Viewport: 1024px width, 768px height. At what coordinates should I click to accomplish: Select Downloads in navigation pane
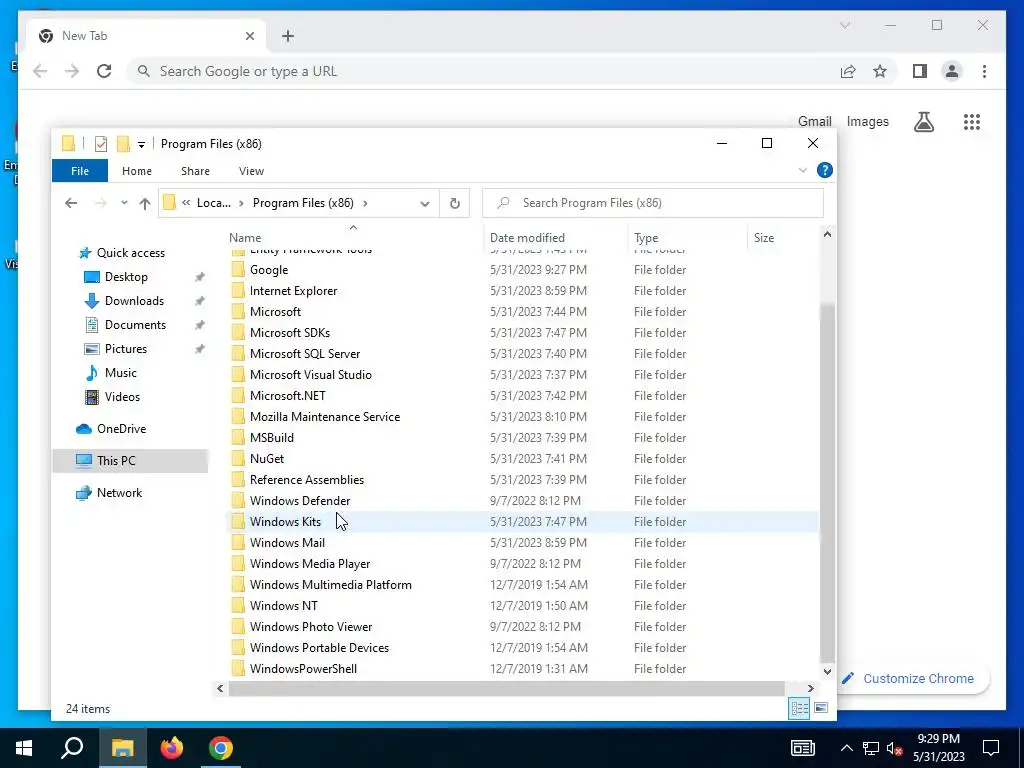(x=134, y=301)
